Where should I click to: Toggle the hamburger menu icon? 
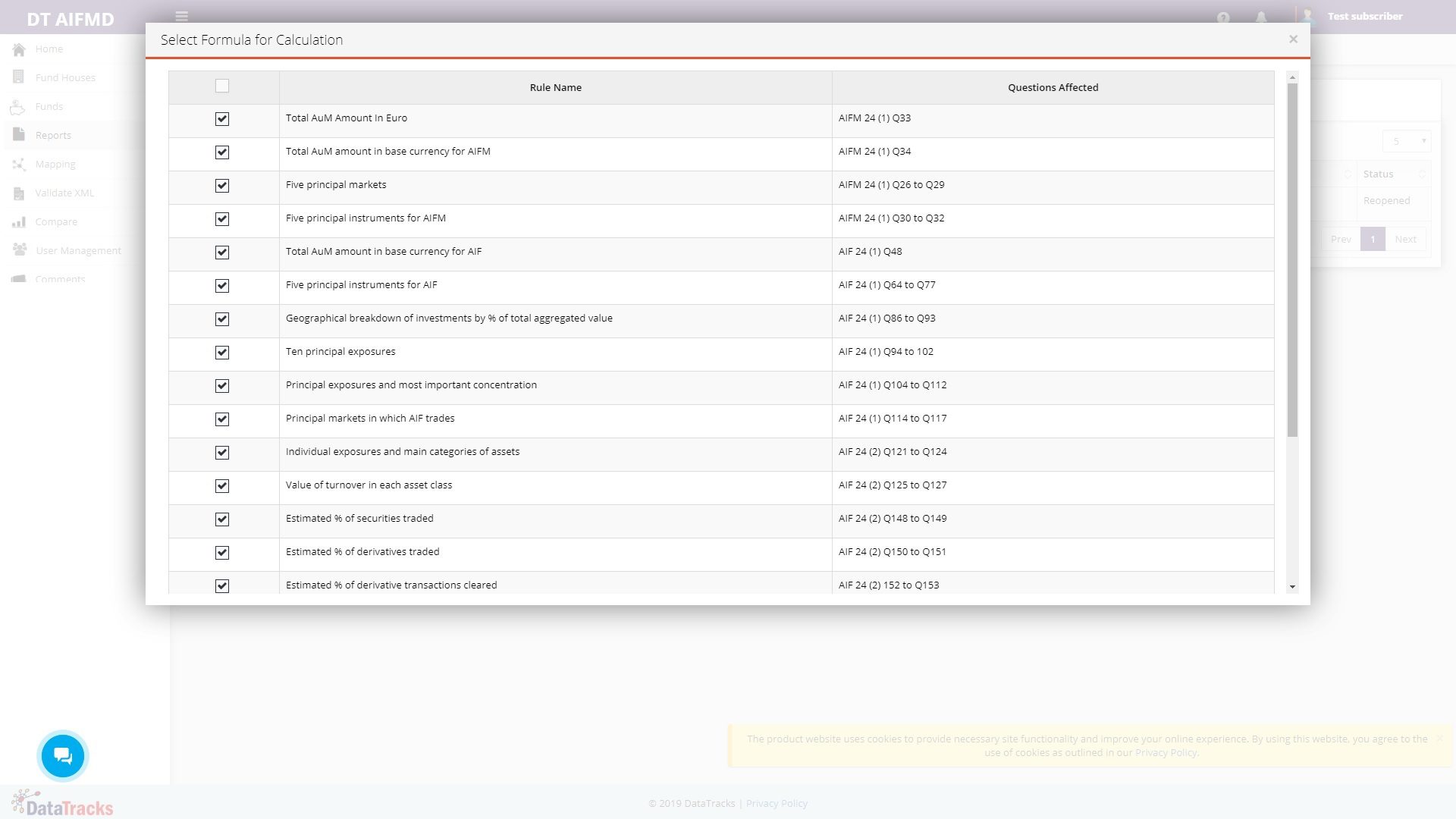pos(181,16)
